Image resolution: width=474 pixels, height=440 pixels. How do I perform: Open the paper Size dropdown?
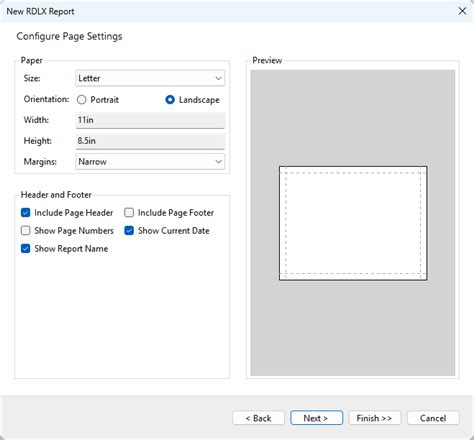click(150, 78)
